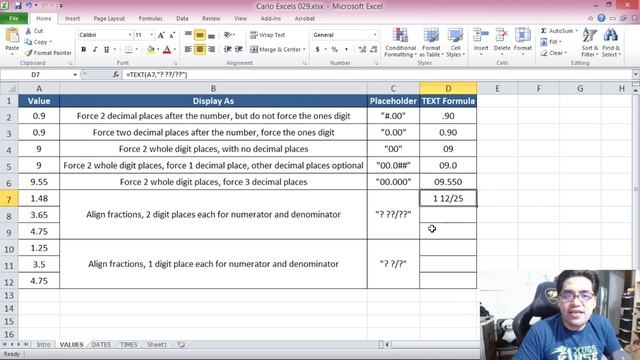Open Sort & Filter menu
This screenshot has width=640, height=360.
click(589, 42)
